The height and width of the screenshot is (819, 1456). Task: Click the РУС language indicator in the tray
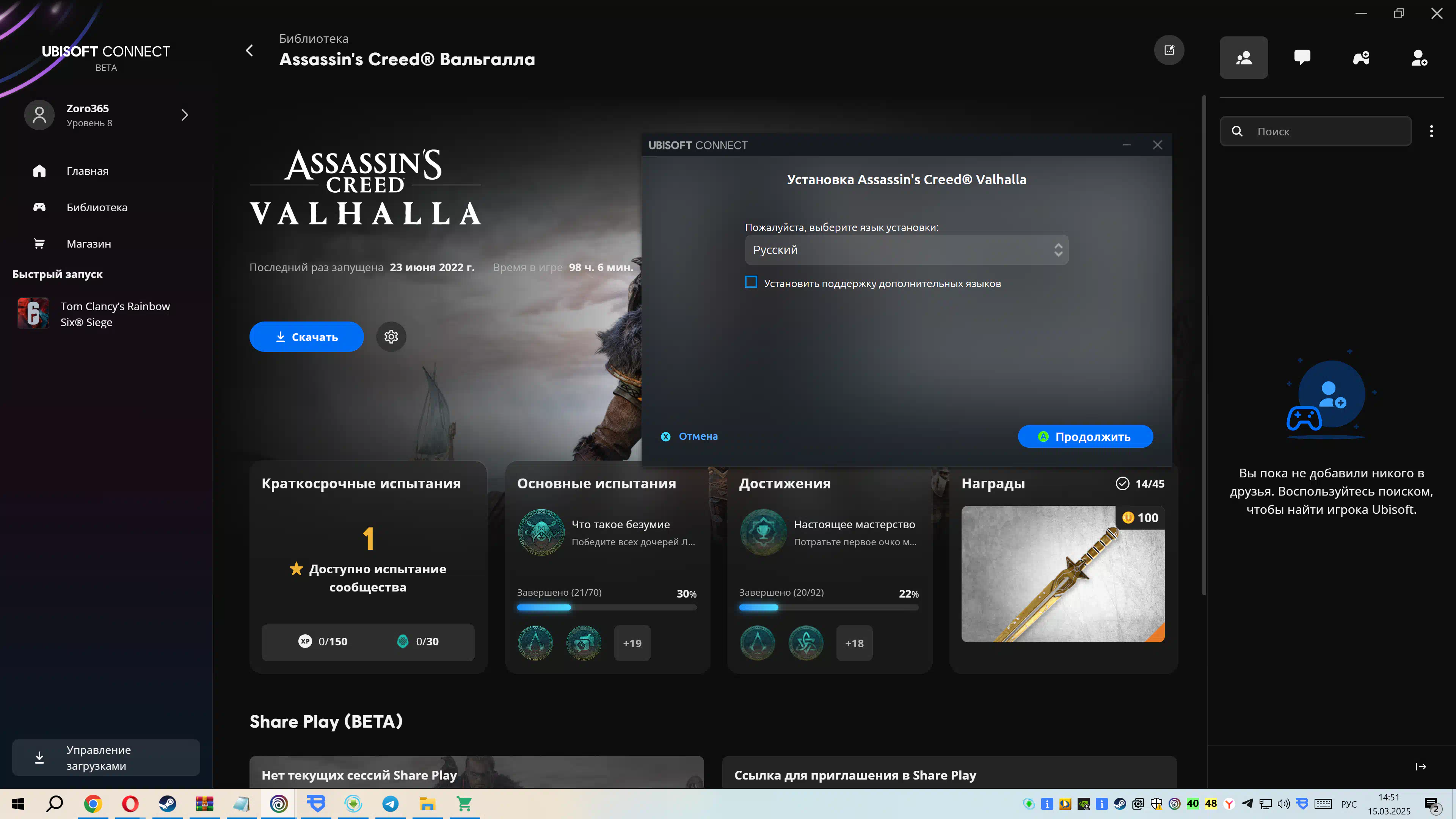coord(1349,804)
